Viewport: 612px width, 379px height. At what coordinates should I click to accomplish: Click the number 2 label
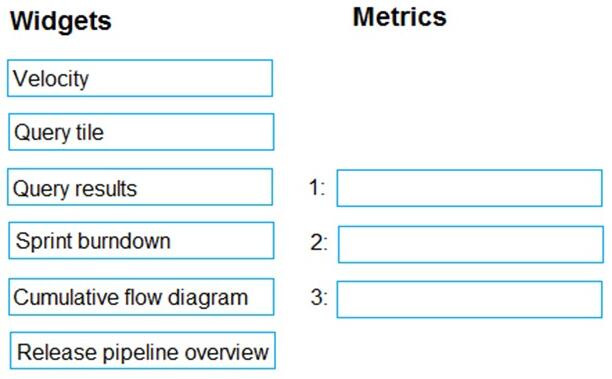319,242
